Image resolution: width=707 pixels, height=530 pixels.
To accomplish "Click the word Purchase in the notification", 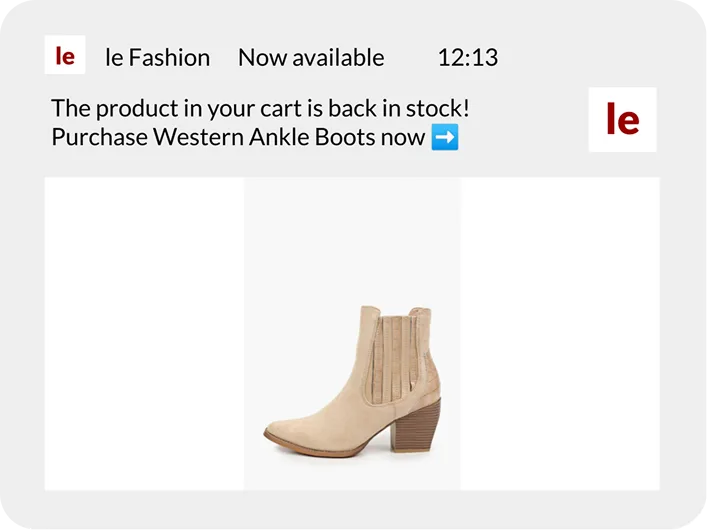I will (99, 137).
